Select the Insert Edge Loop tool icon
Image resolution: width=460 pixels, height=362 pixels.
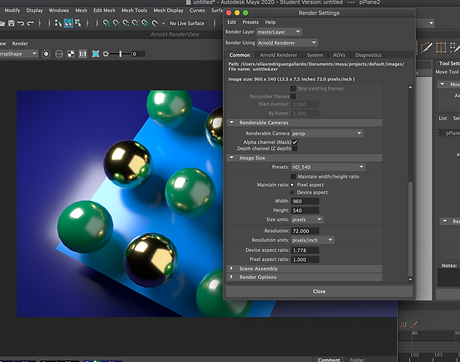pyautogui.click(x=441, y=48)
